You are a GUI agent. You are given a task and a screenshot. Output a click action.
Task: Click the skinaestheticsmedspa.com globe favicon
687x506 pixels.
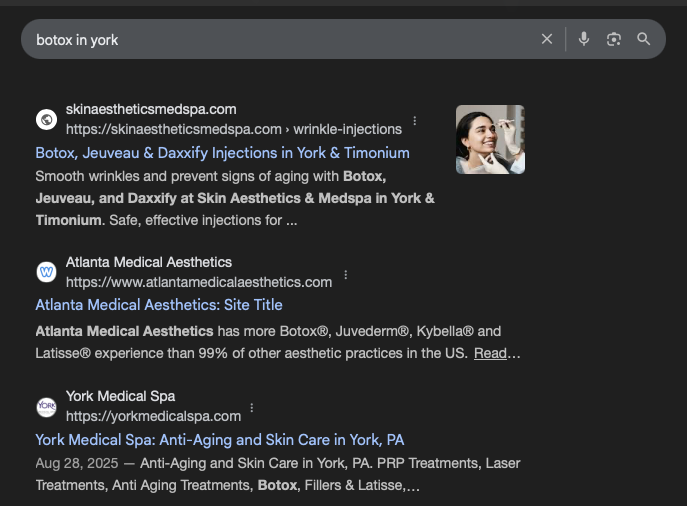click(x=46, y=119)
